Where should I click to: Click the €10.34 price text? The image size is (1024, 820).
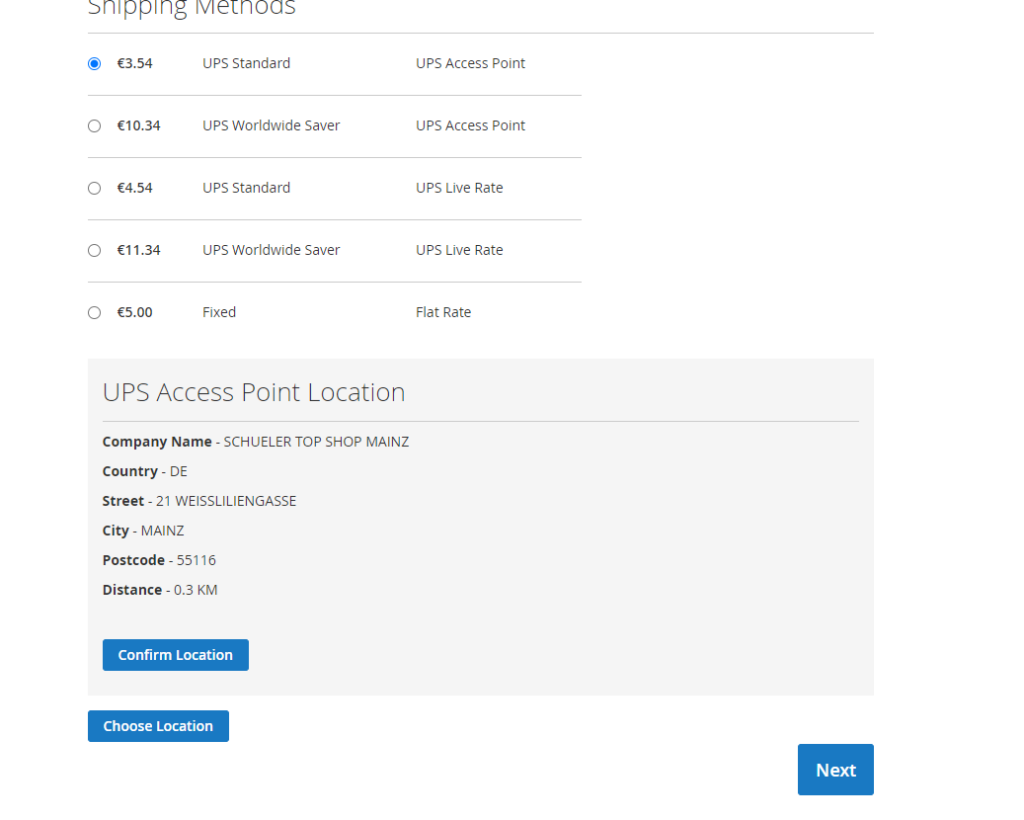click(x=138, y=125)
